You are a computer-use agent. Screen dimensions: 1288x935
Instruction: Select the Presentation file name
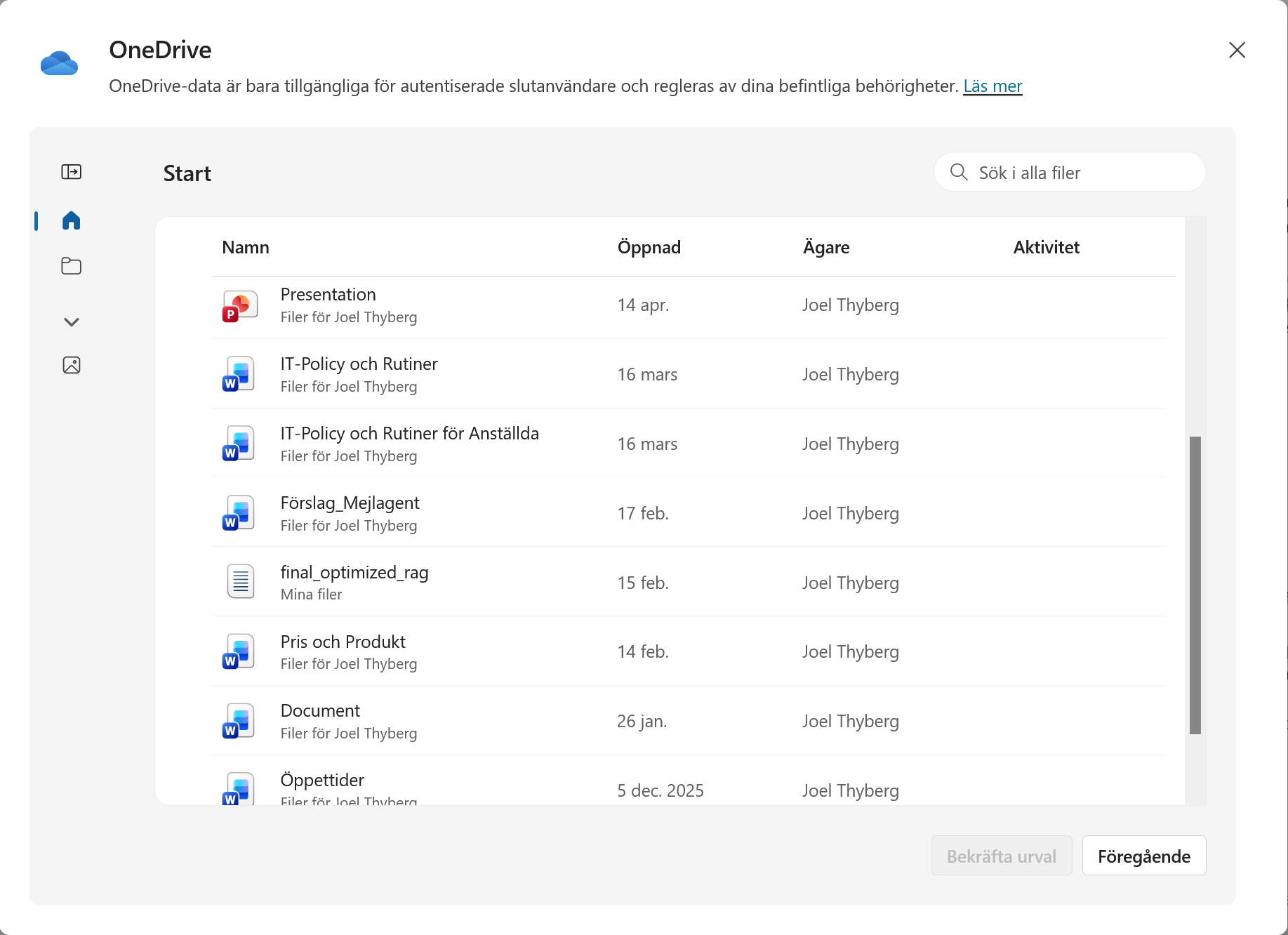328,294
